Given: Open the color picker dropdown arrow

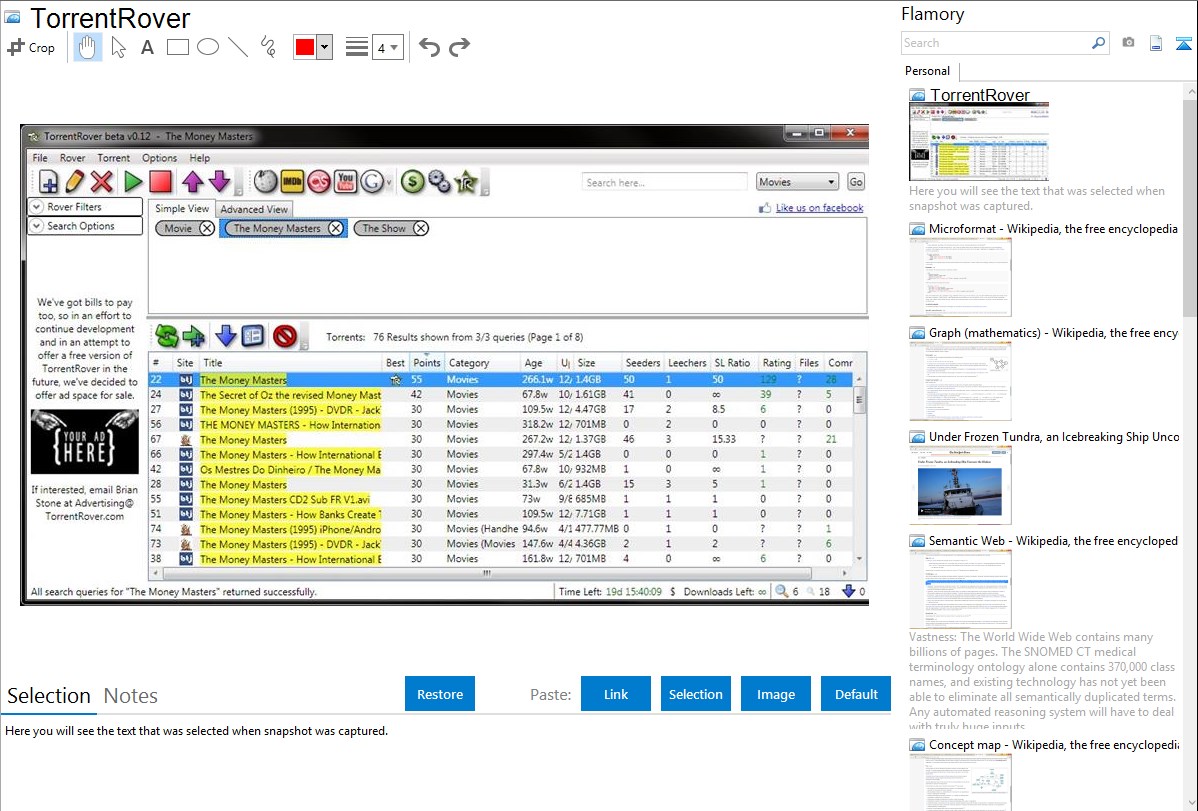Looking at the screenshot, I should (325, 47).
